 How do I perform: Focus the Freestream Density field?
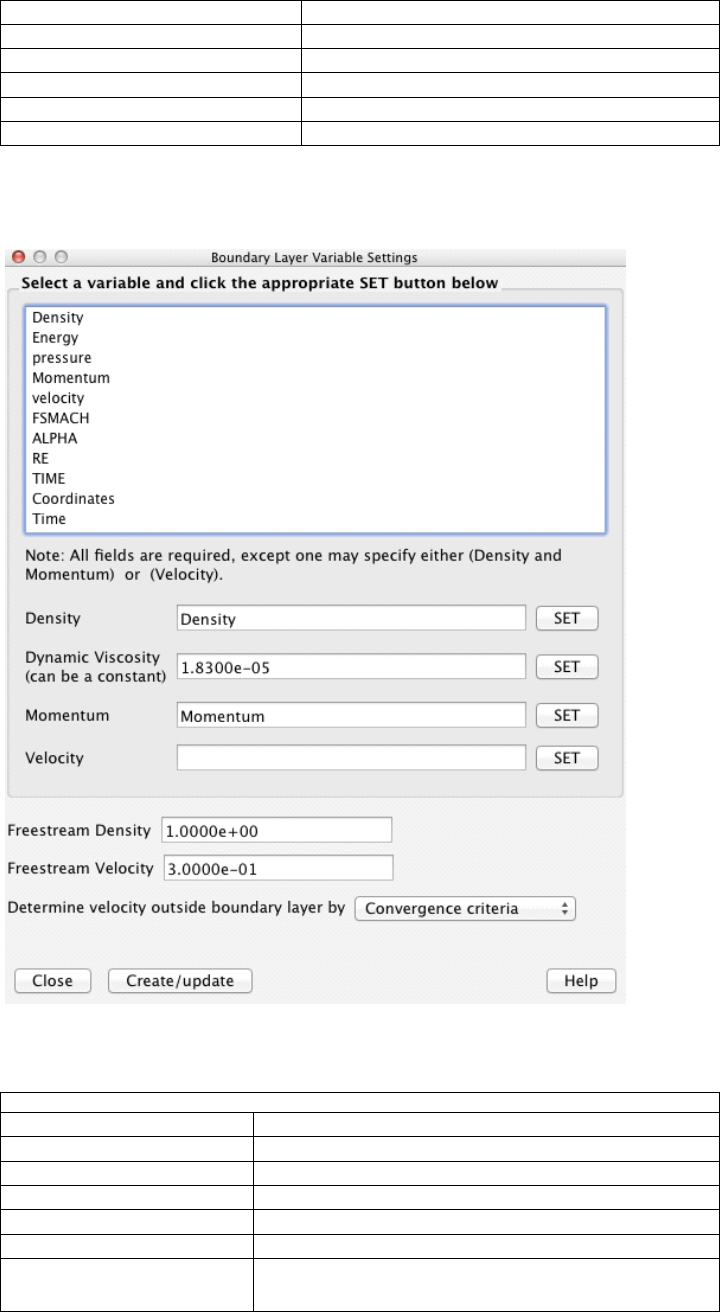pos(276,830)
